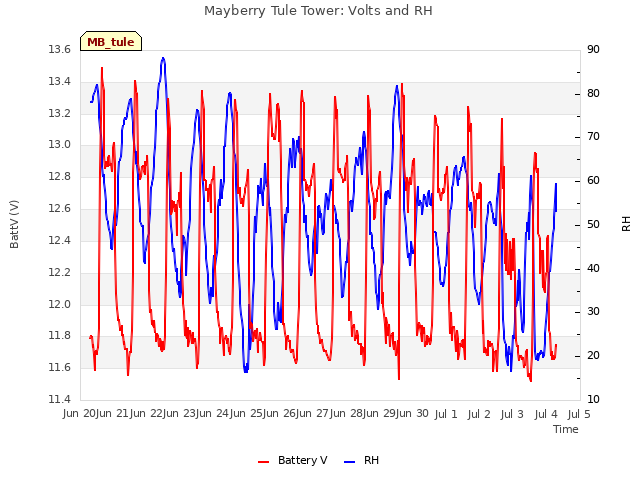Image resolution: width=640 pixels, height=480 pixels.
Task: Click the Jul 3 x-axis tick label
Action: click(512, 414)
